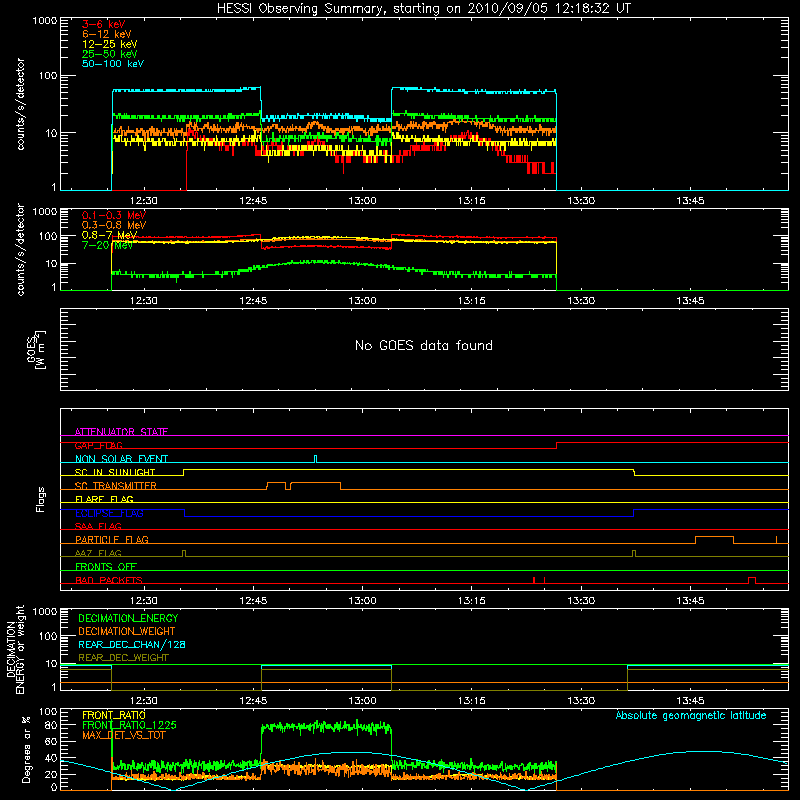Click the green 7-20 MeV curve peak

[319, 262]
